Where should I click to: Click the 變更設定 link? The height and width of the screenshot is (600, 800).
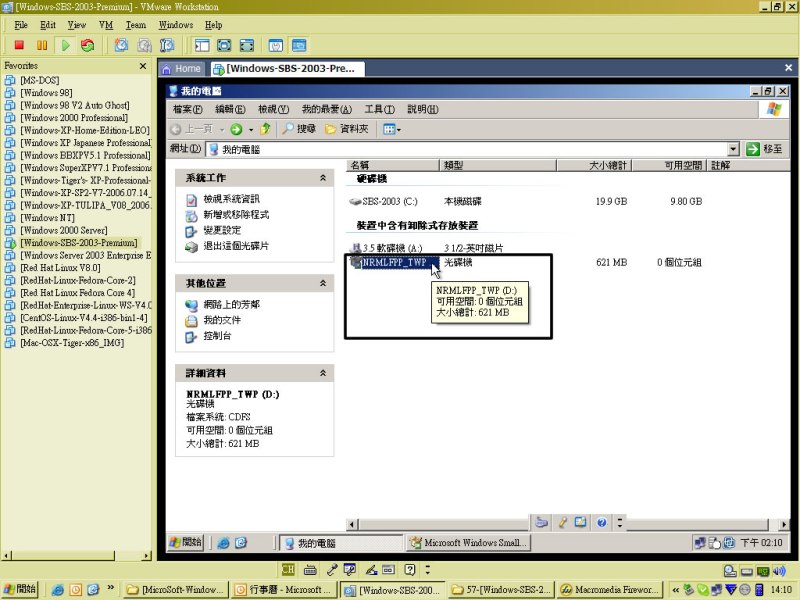click(x=222, y=230)
